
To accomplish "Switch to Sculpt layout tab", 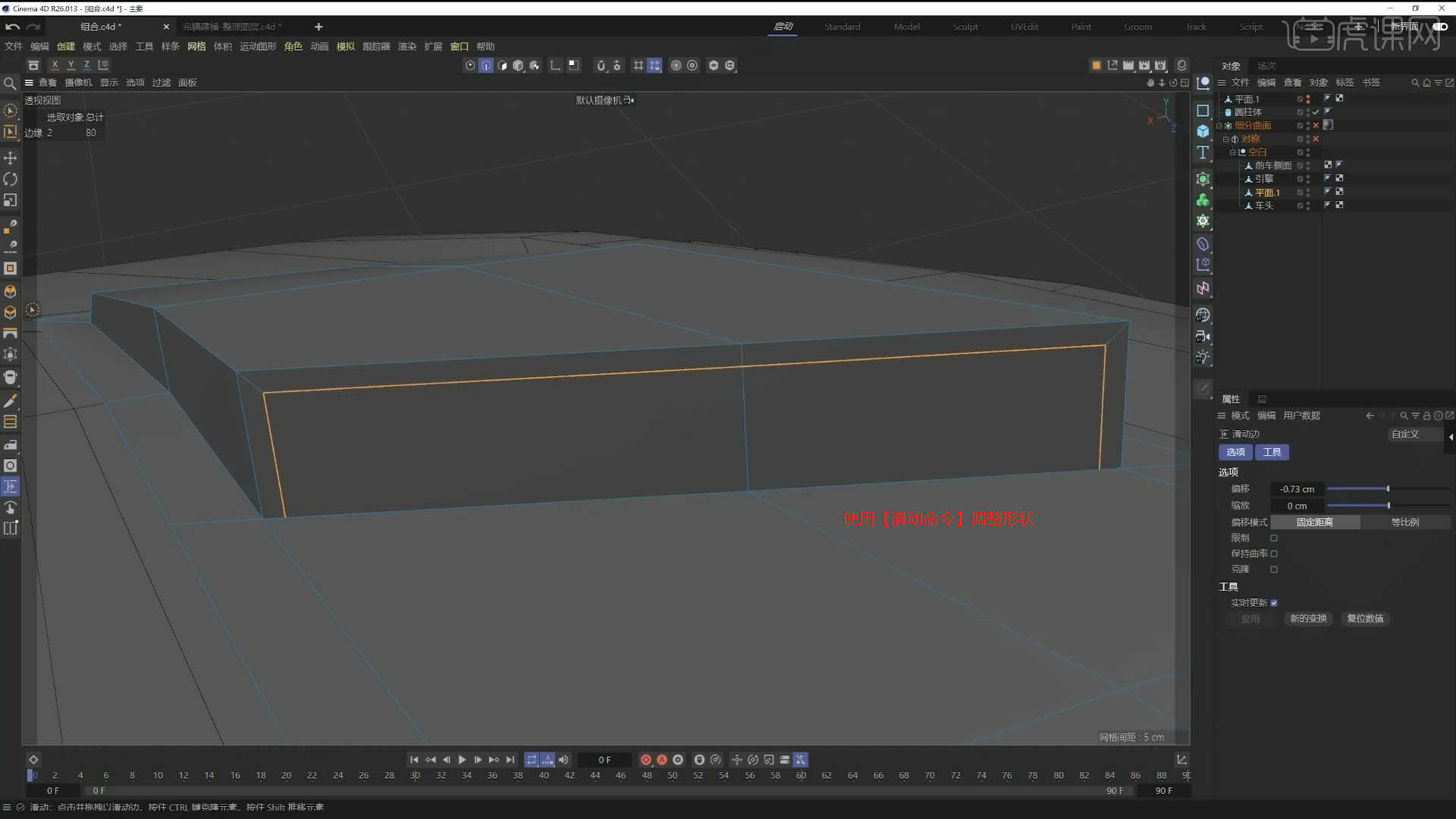I will pos(965,27).
